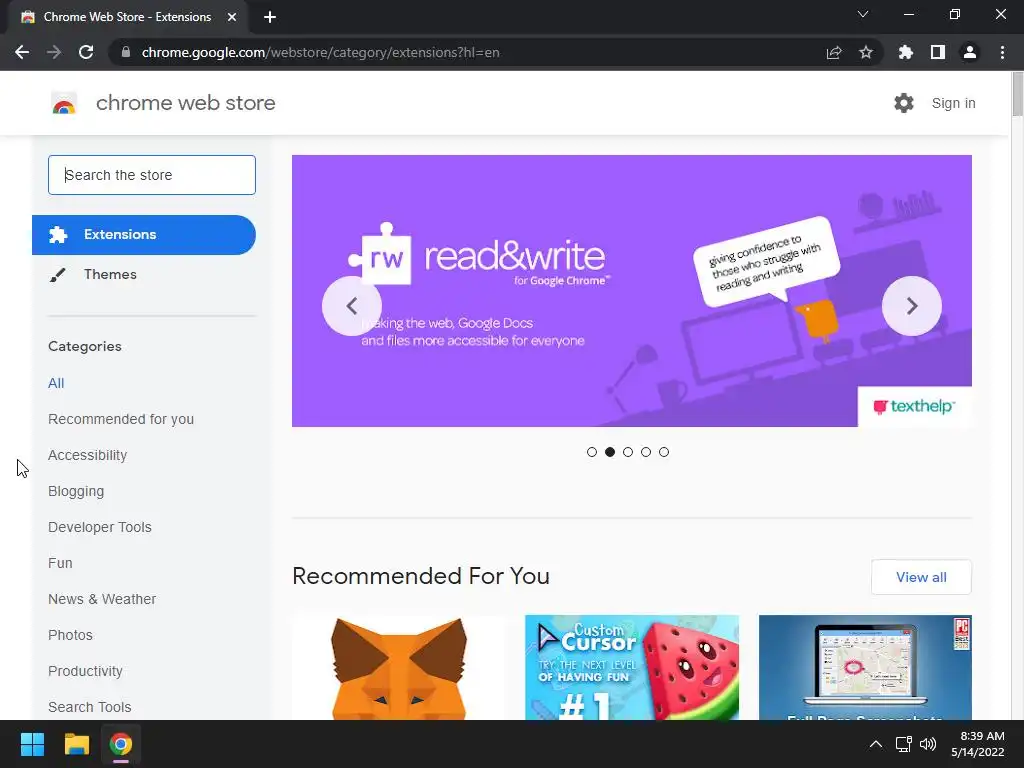Screen dimensions: 1024x768
Task: Show previous carousel banner
Action: [x=352, y=306]
